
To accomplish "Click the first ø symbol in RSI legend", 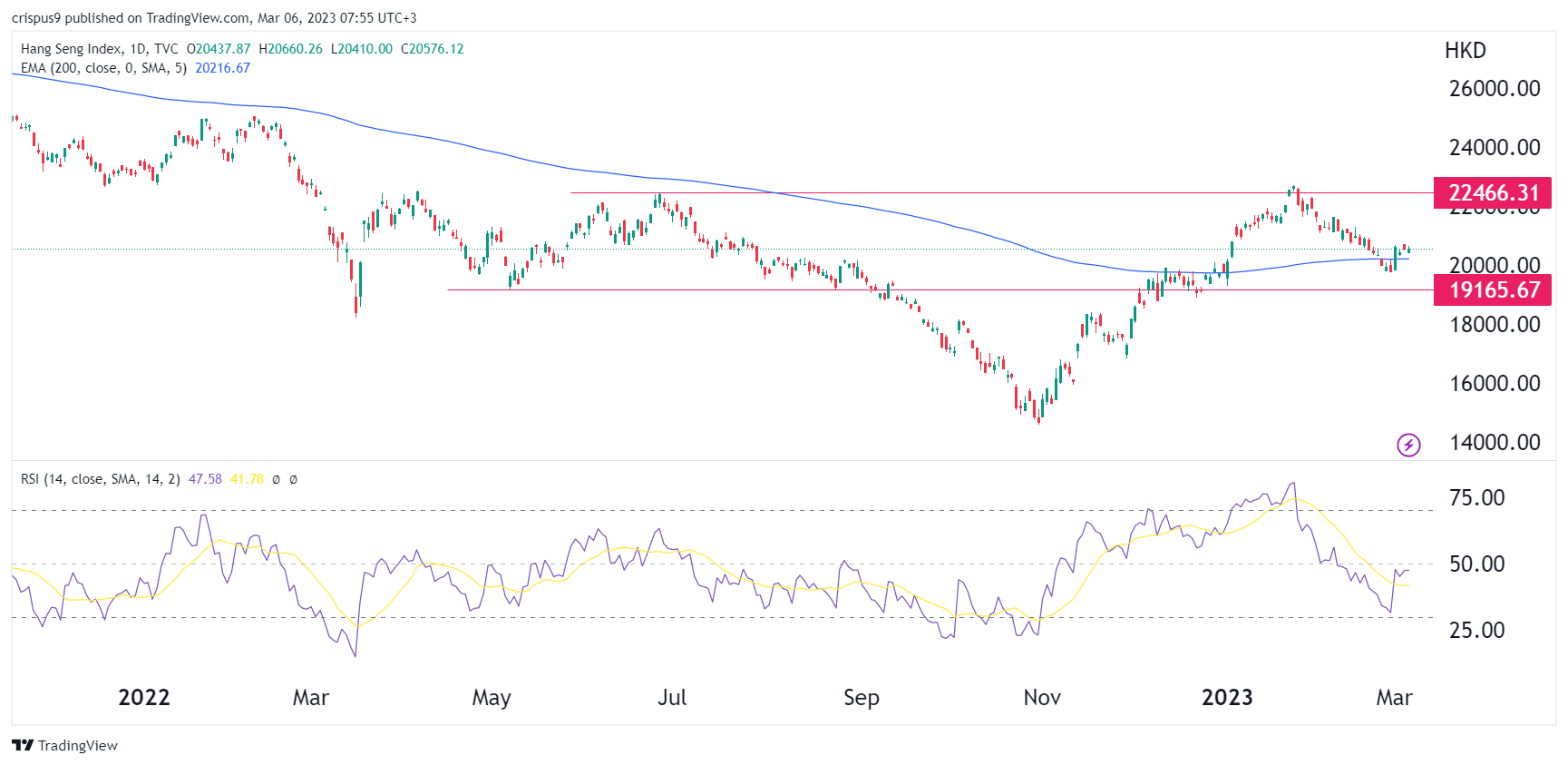I will pyautogui.click(x=276, y=479).
